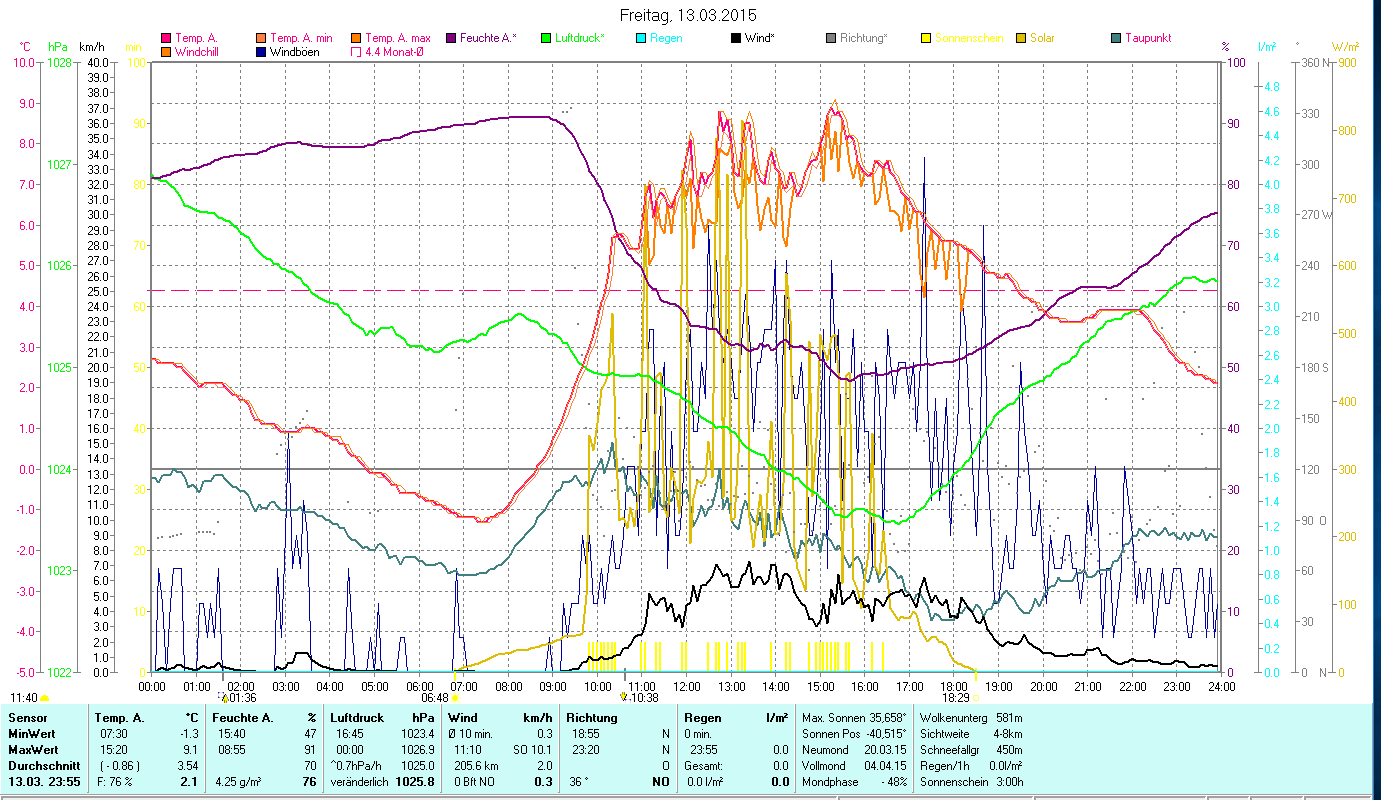1381x800 pixels.
Task: Click the black Wind* legend swatch
Action: tap(736, 39)
